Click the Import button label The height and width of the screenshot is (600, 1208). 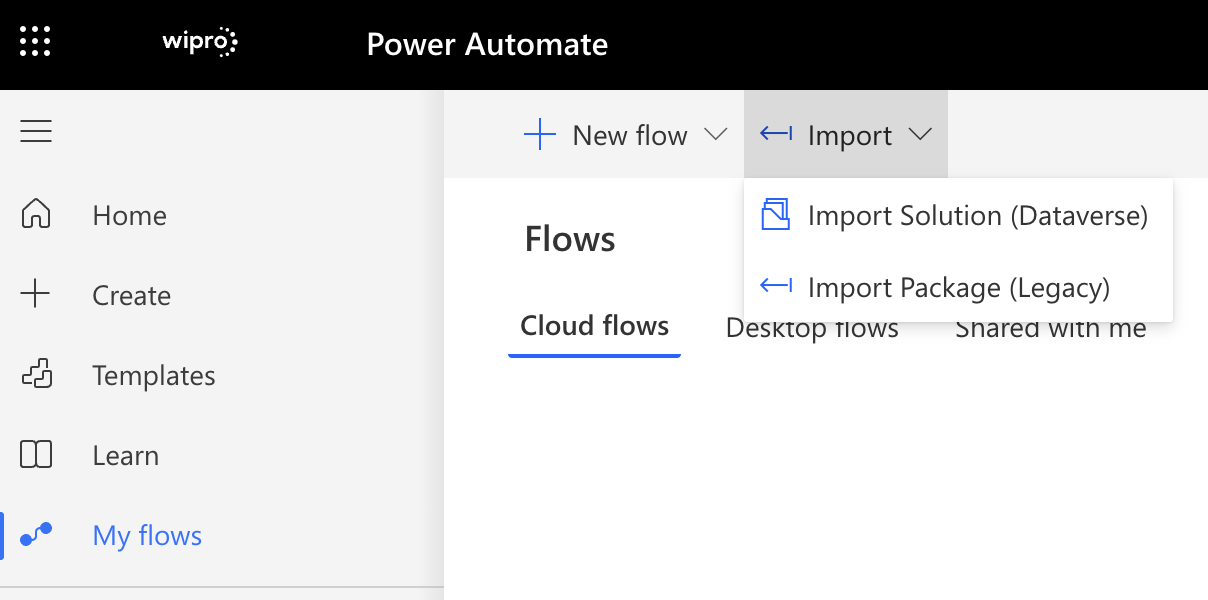point(850,136)
